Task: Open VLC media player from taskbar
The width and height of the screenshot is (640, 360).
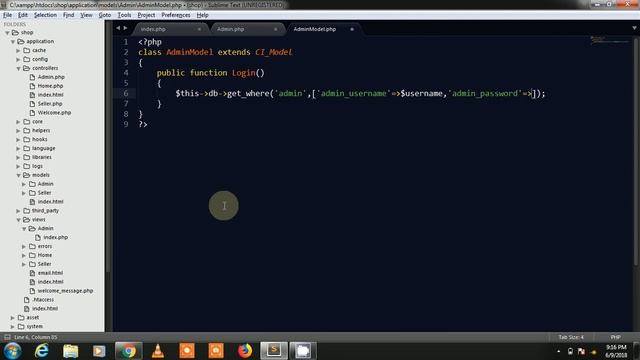Action: pyautogui.click(x=158, y=351)
